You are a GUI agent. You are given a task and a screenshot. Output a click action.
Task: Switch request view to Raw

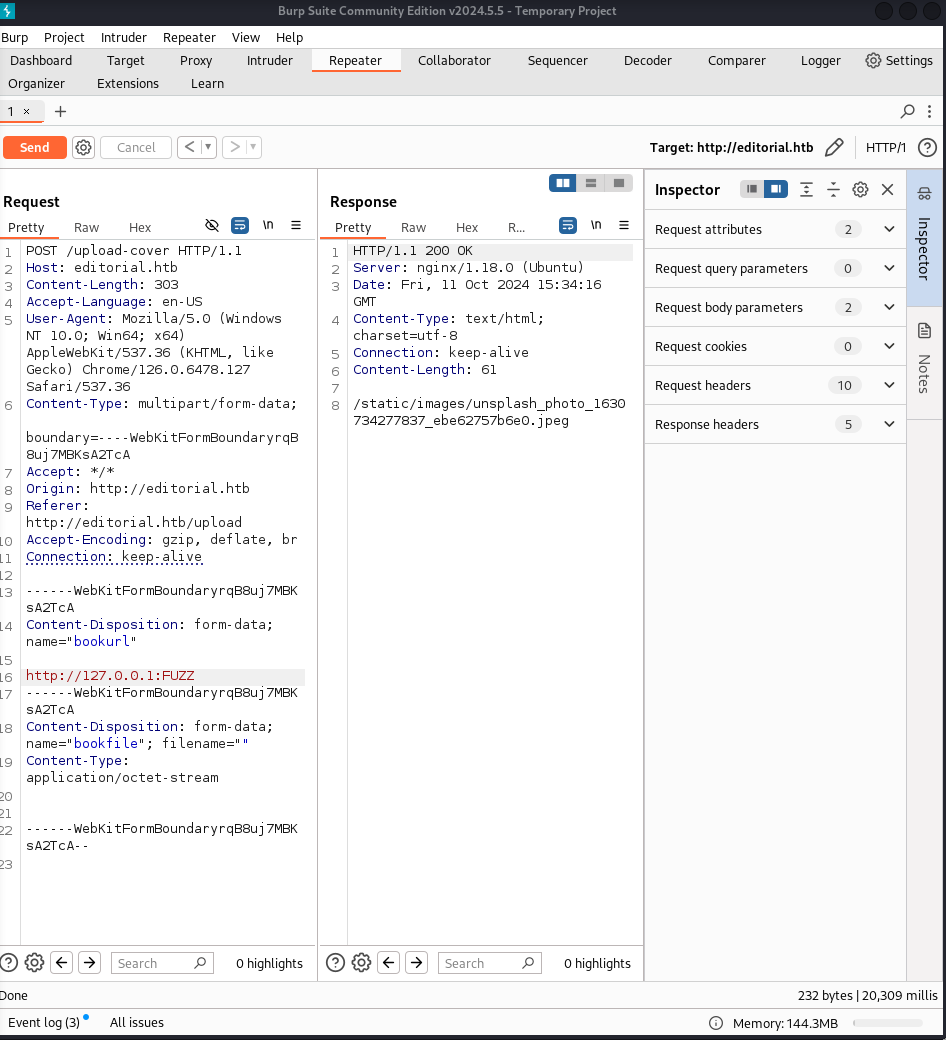point(86,228)
